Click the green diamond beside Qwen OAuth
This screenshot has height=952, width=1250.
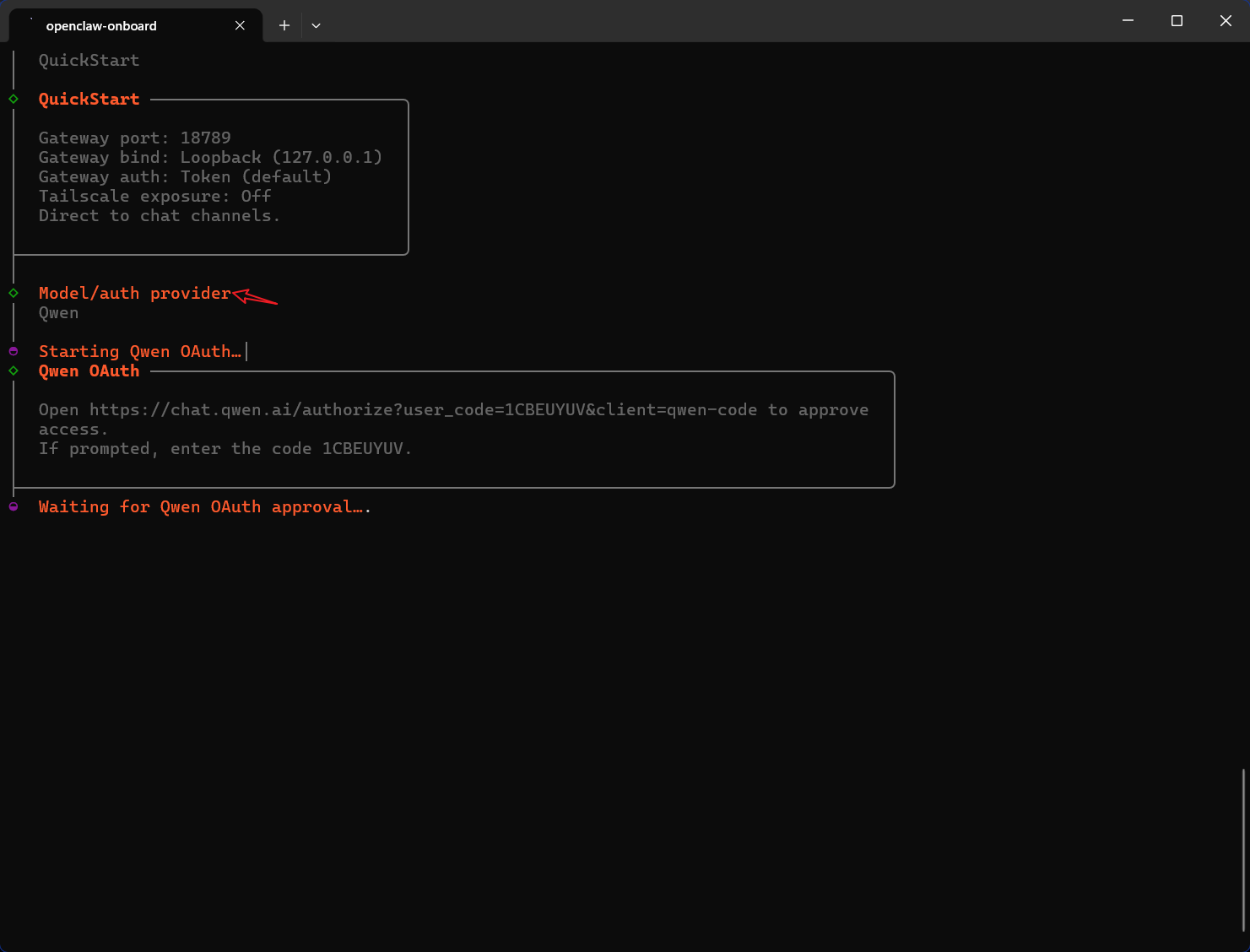coord(14,371)
